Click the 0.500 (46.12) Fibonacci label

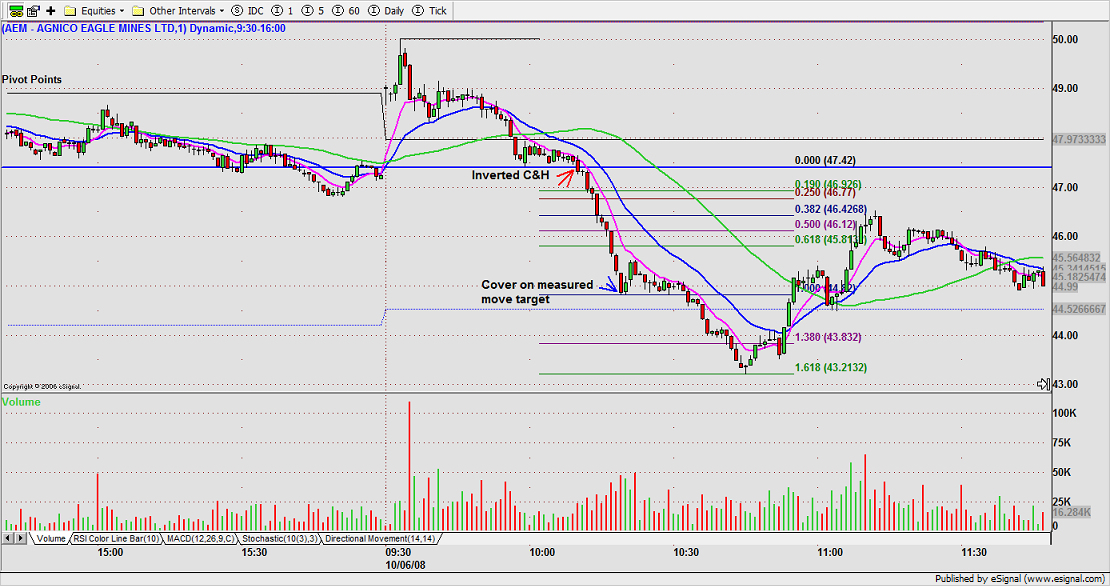(x=825, y=224)
